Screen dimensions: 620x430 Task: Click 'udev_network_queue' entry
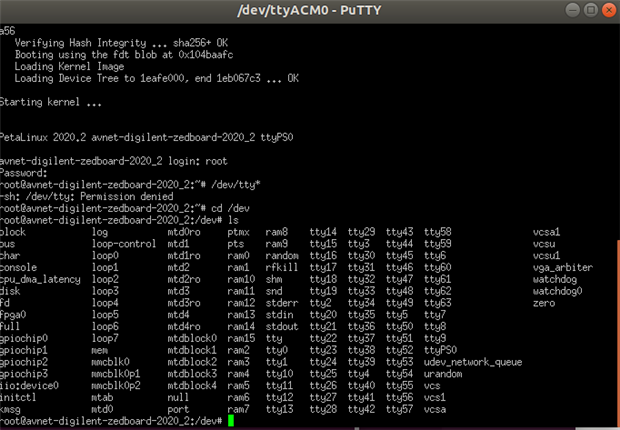pos(473,362)
